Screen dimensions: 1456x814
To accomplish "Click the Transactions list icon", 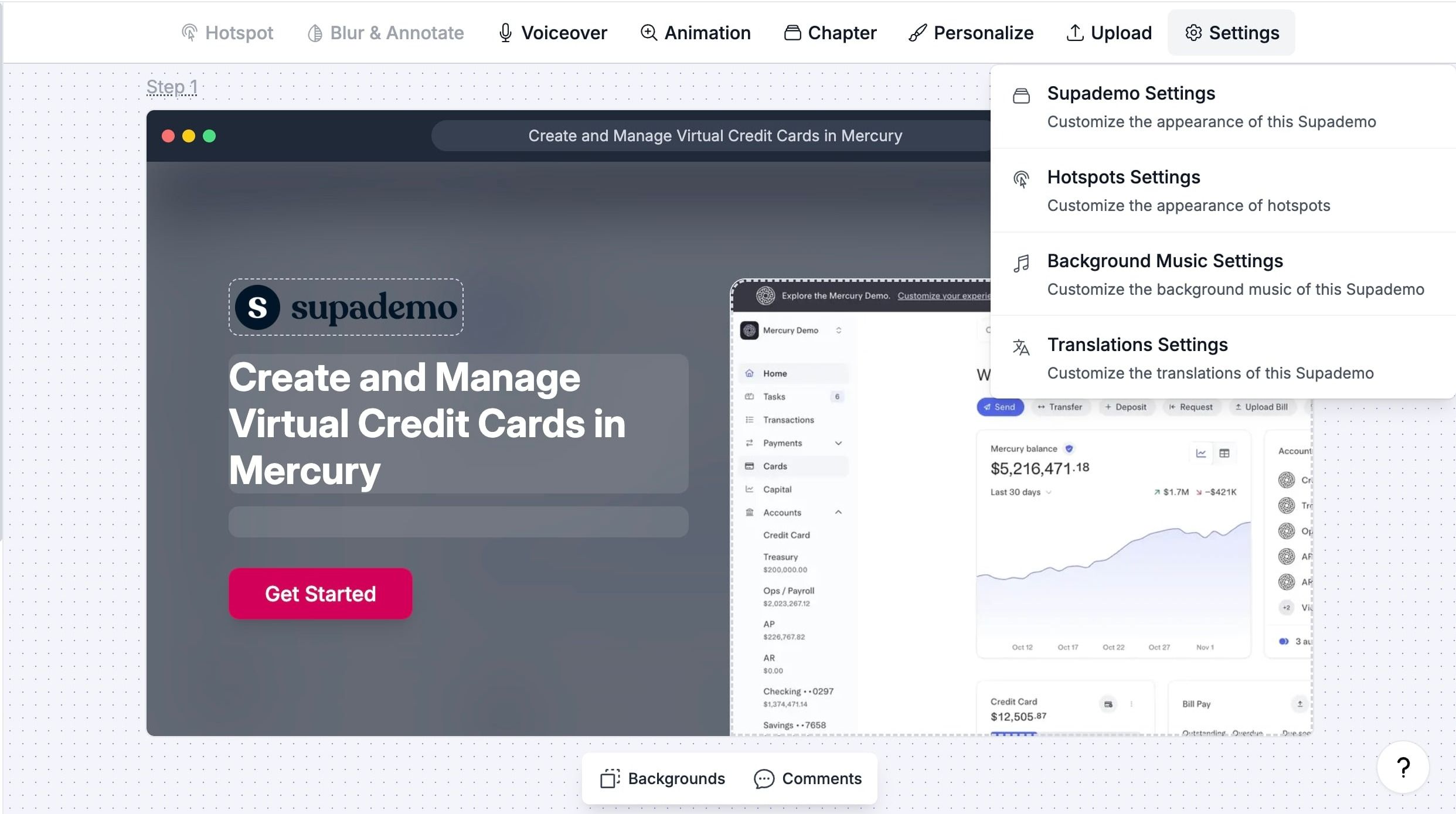I will (749, 420).
